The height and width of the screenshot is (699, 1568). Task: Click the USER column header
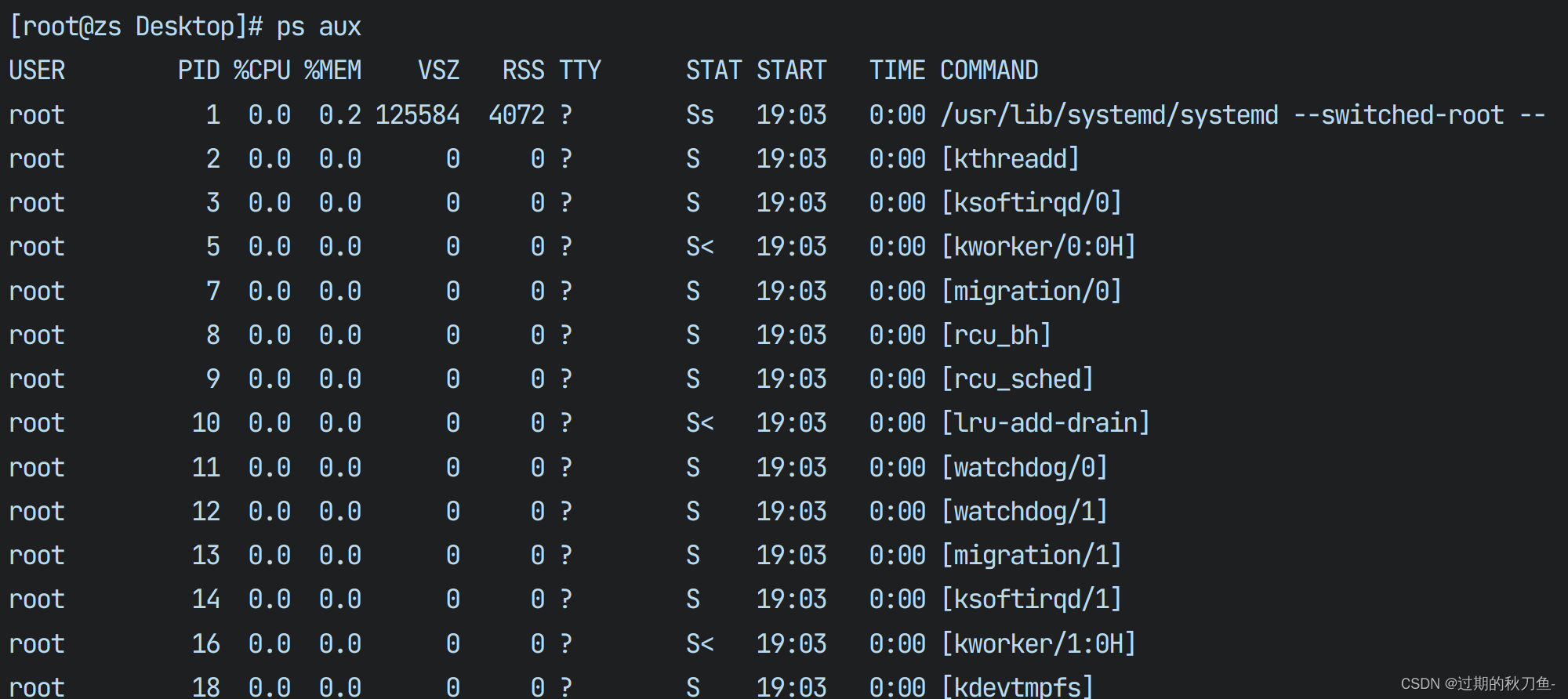[37, 71]
